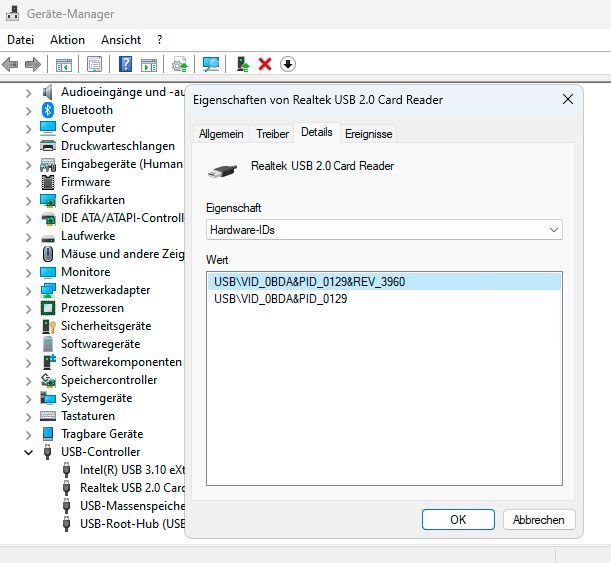Click the USB-Controller plug icon
The image size is (611, 563).
click(x=48, y=452)
